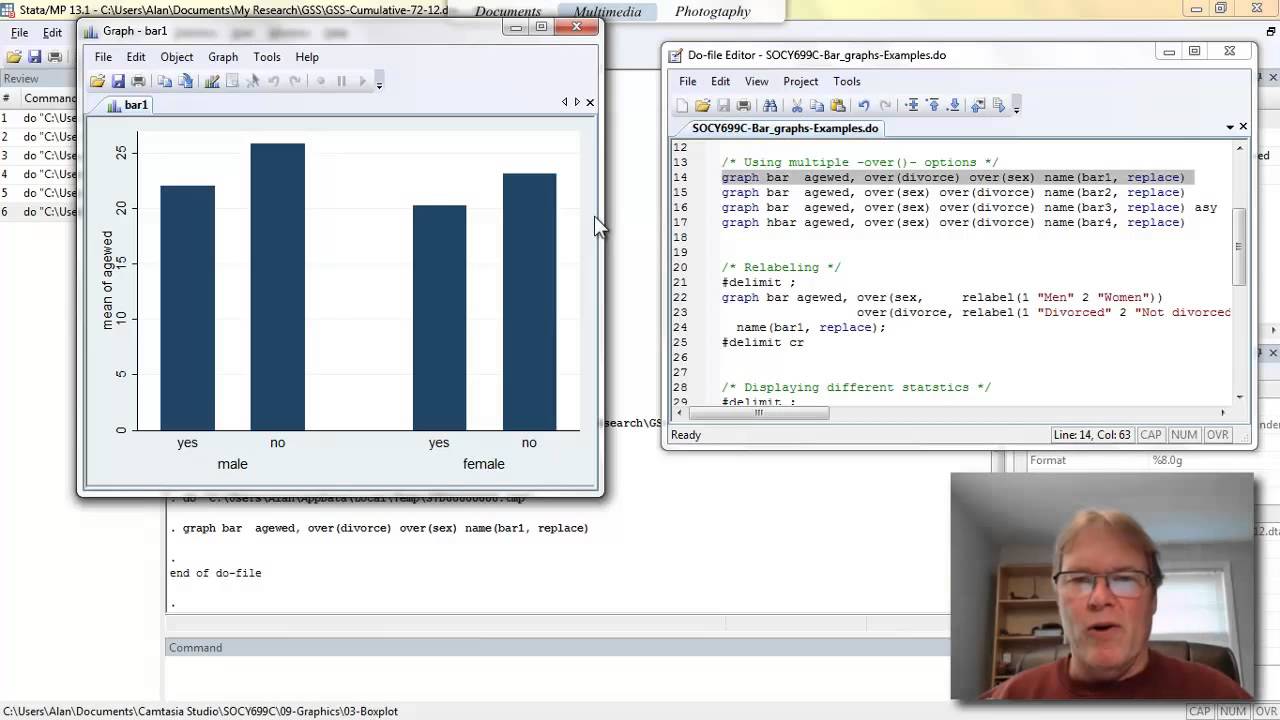The height and width of the screenshot is (720, 1280).
Task: Click Copy graph icon in Graph toolbar
Action: tap(164, 81)
